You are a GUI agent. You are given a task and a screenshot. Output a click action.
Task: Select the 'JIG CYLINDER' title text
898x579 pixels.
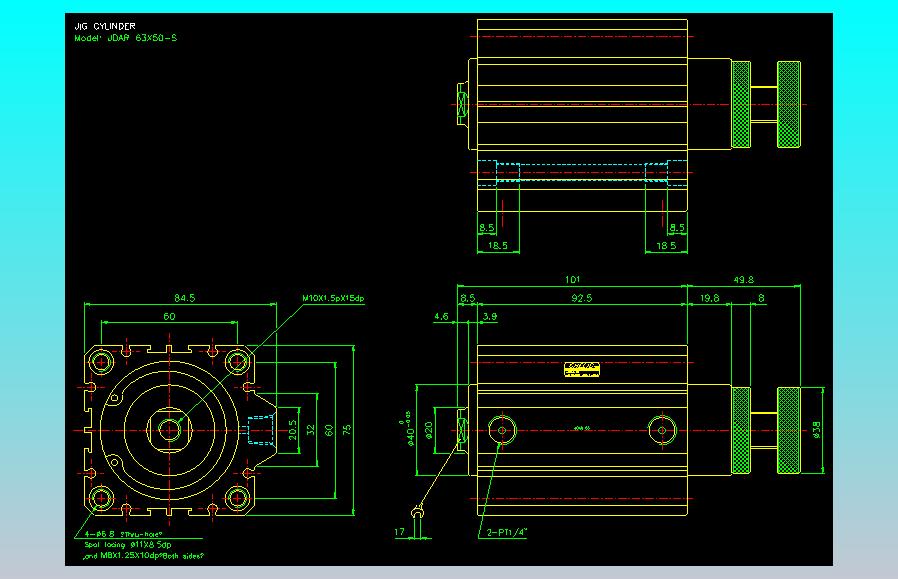click(x=105, y=26)
